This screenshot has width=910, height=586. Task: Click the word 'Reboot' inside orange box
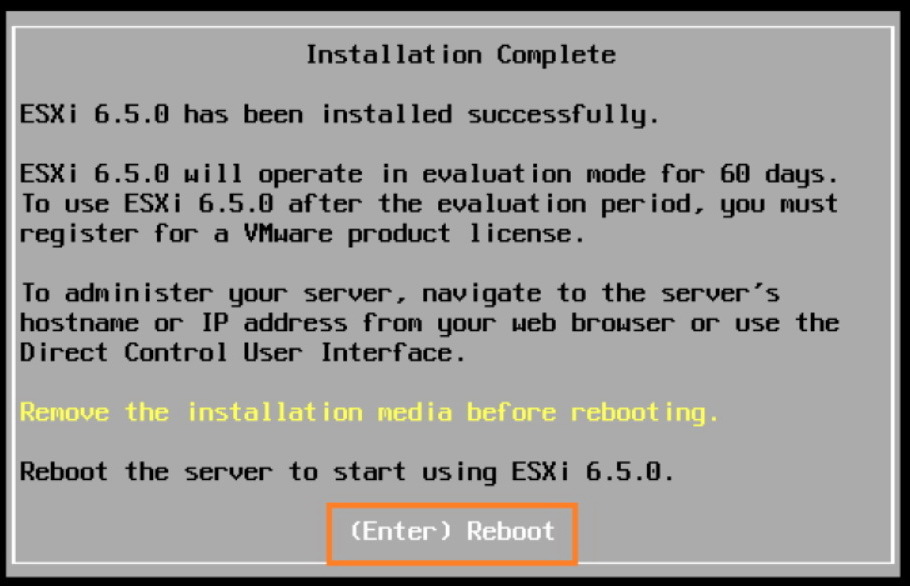click(x=511, y=531)
